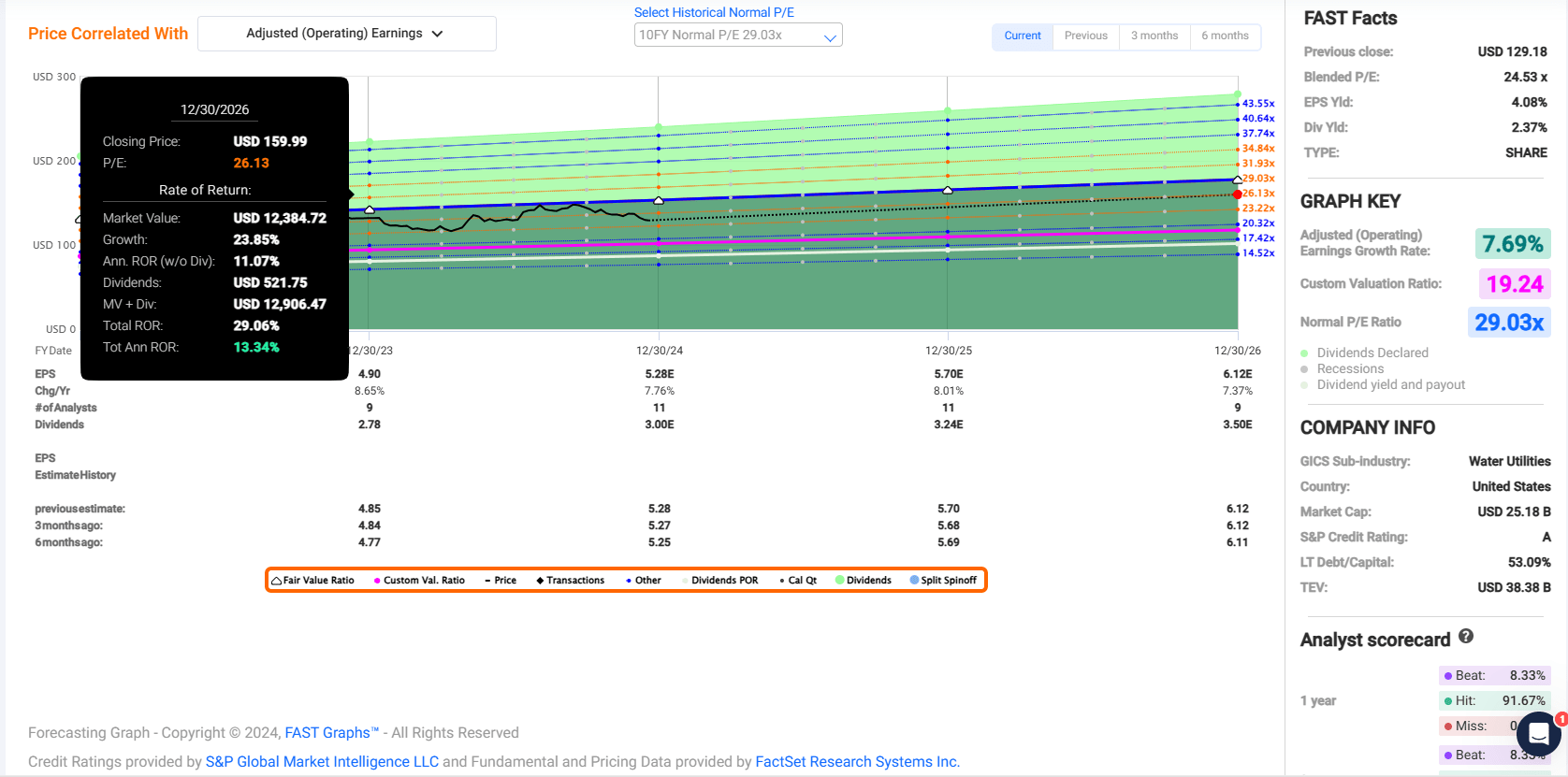Viewport: 1568px width, 777px height.
Task: Click the magenta Custom Val. Ratio legend dot
Action: point(377,581)
